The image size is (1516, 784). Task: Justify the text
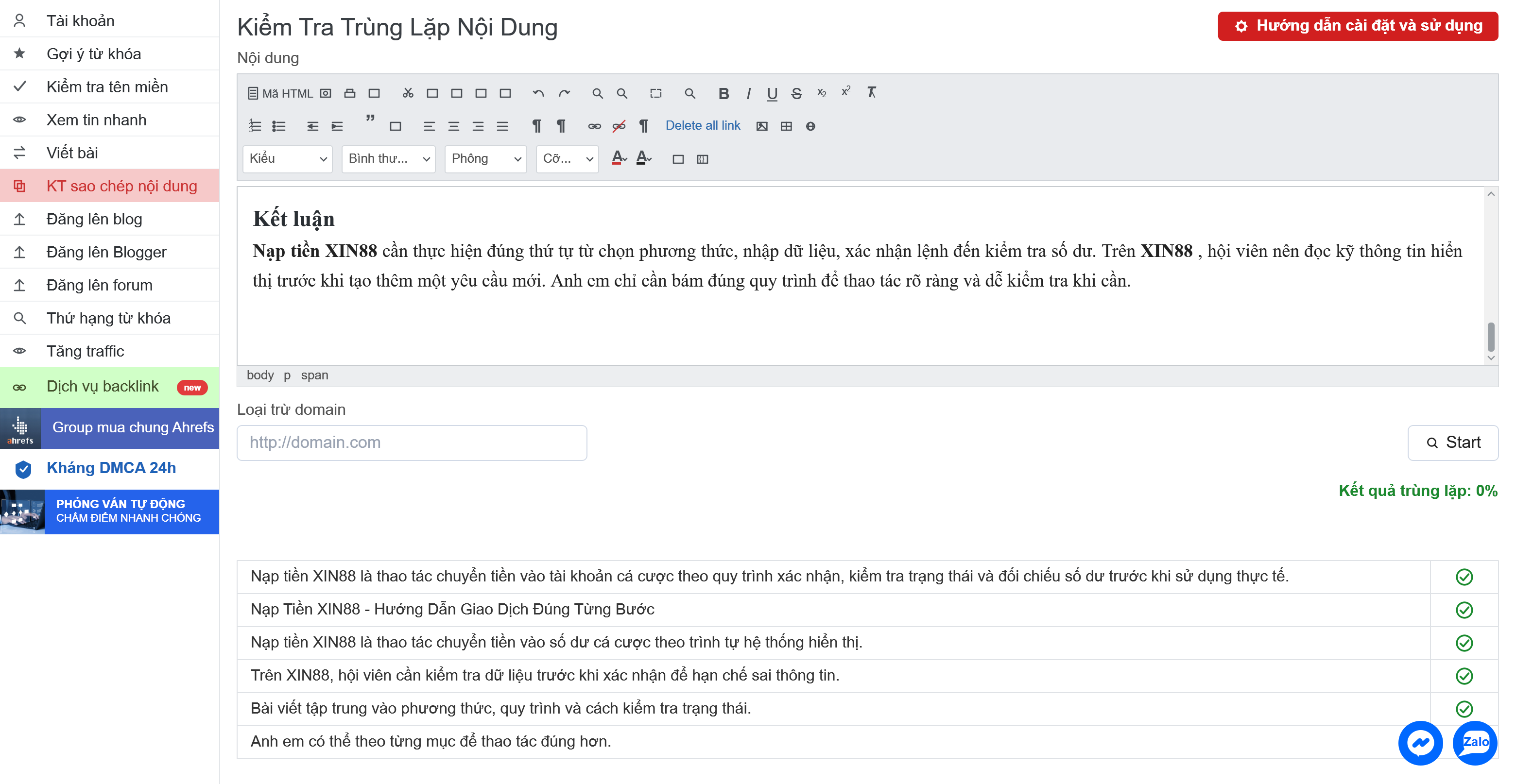point(502,126)
